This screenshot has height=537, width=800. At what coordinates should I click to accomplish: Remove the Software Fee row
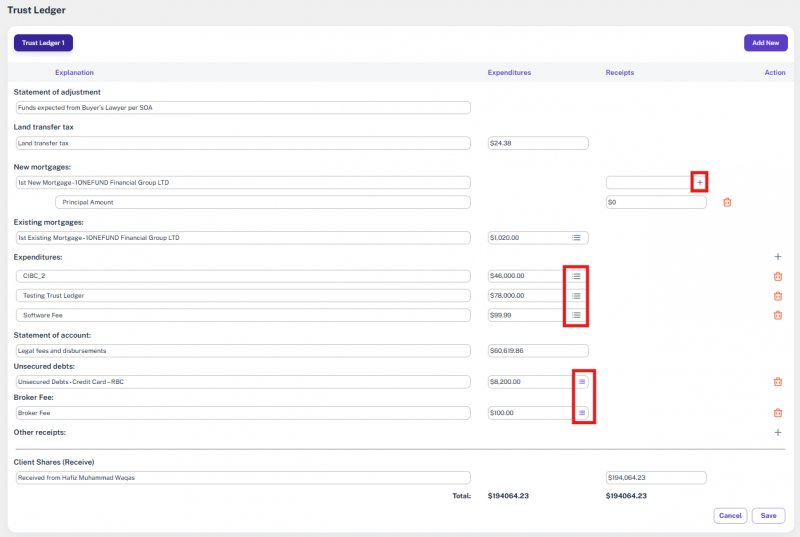[777, 315]
